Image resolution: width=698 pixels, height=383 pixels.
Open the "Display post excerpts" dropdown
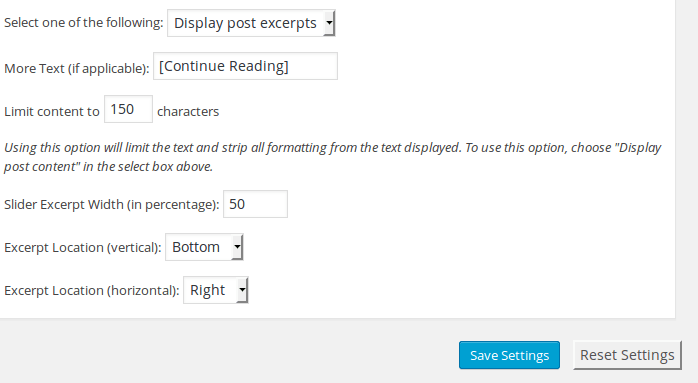(251, 23)
